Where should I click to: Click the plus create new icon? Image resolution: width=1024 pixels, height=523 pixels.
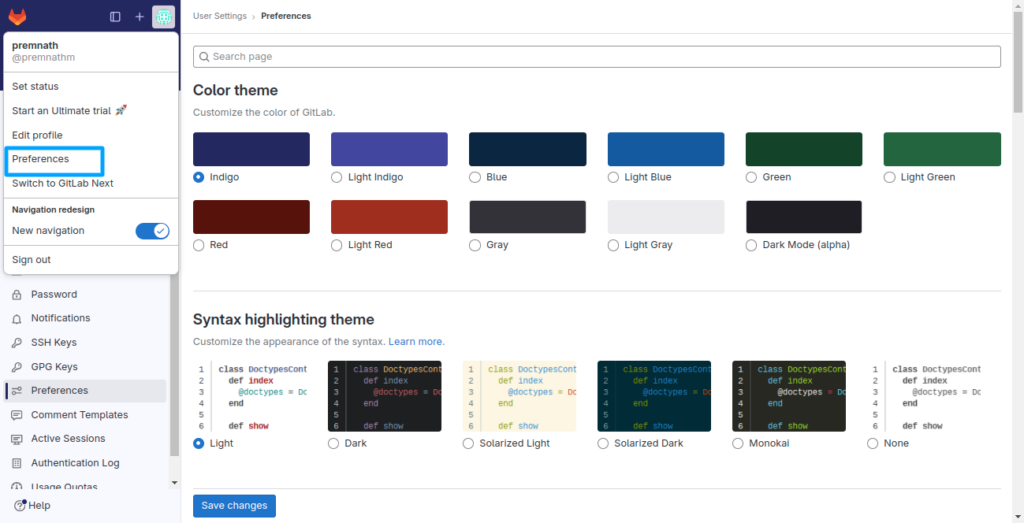(x=139, y=17)
